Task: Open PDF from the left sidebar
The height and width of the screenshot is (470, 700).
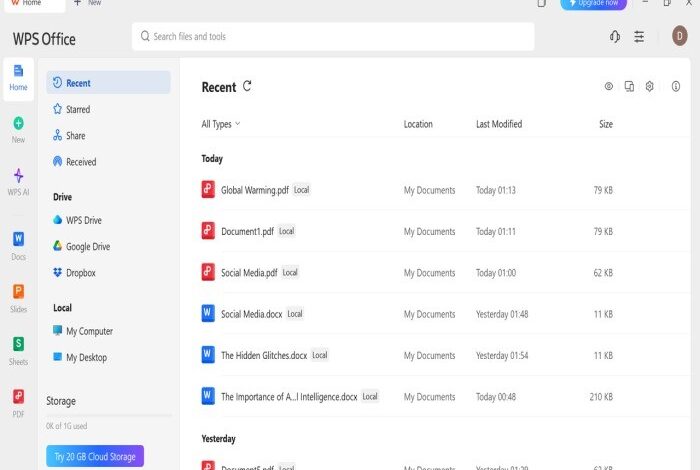Action: click(x=18, y=403)
